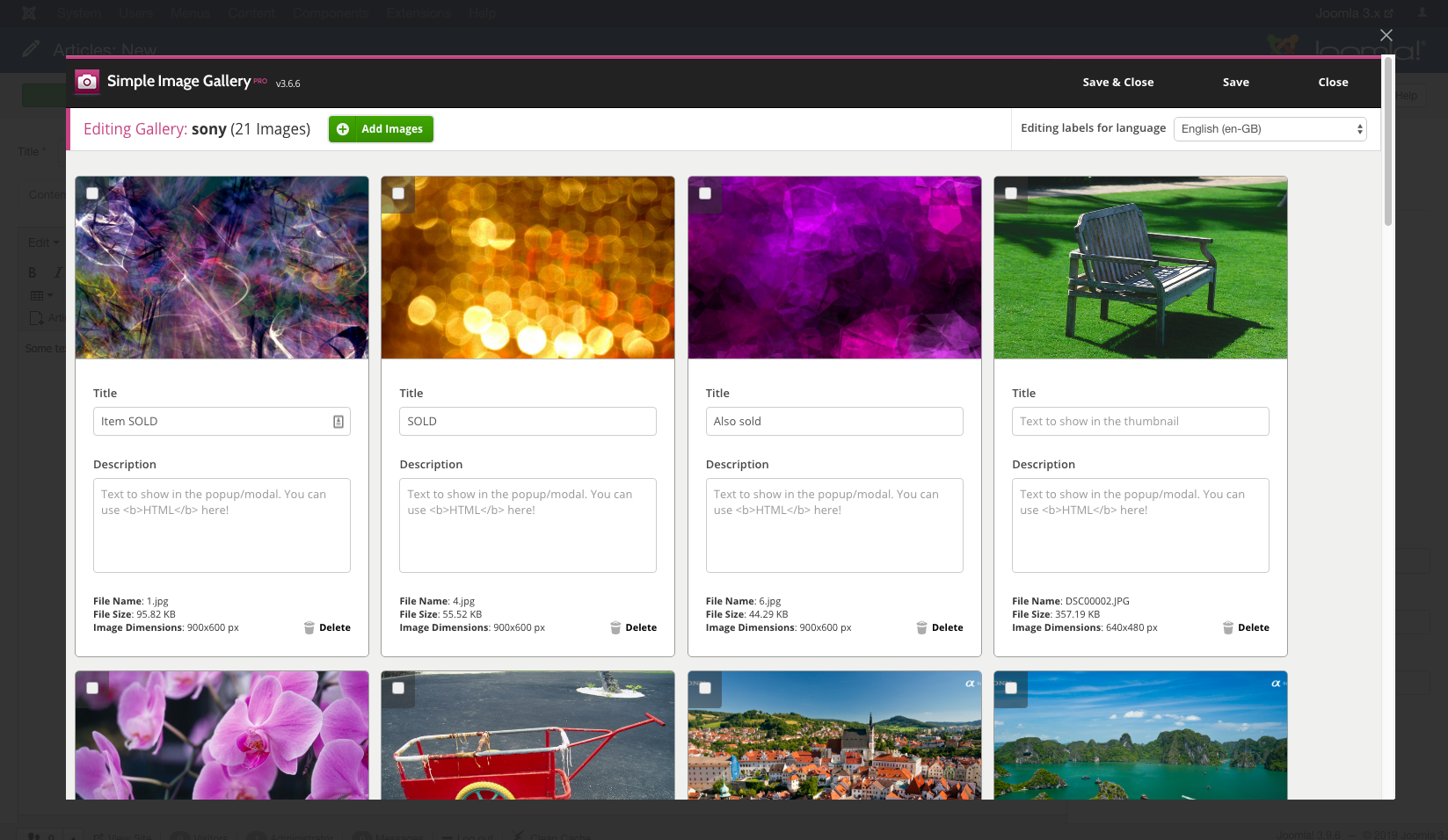Viewport: 1448px width, 840px height.
Task: Click the golden bokeh 4.jpg thumbnail
Action: tap(528, 268)
